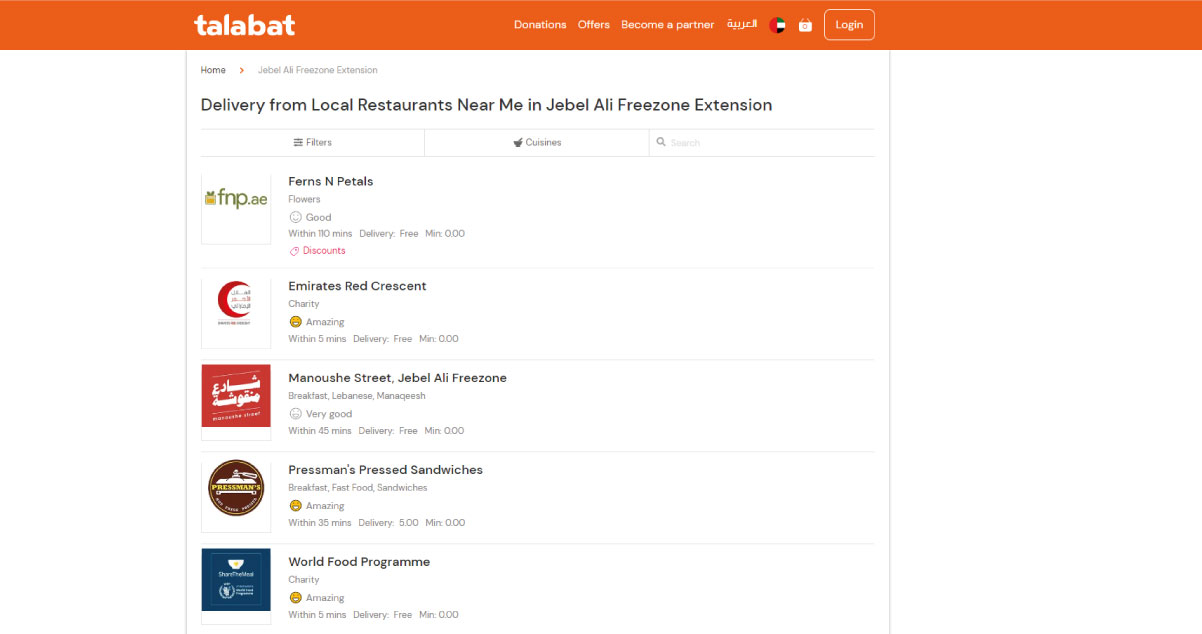
Task: Click the UAE flag country icon
Action: click(x=777, y=25)
